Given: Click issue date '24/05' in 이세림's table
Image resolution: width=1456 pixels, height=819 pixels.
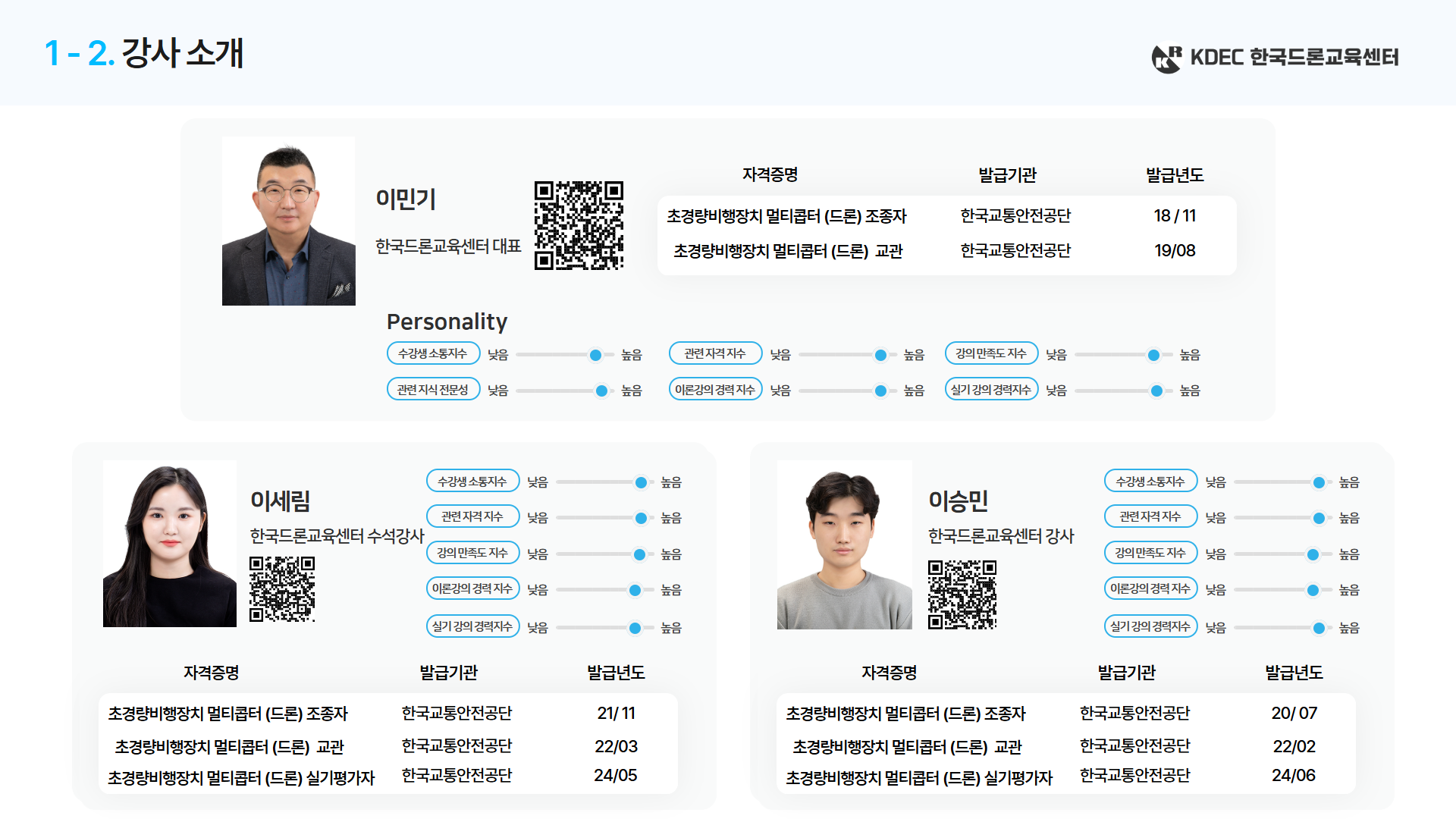Looking at the screenshot, I should [x=616, y=776].
